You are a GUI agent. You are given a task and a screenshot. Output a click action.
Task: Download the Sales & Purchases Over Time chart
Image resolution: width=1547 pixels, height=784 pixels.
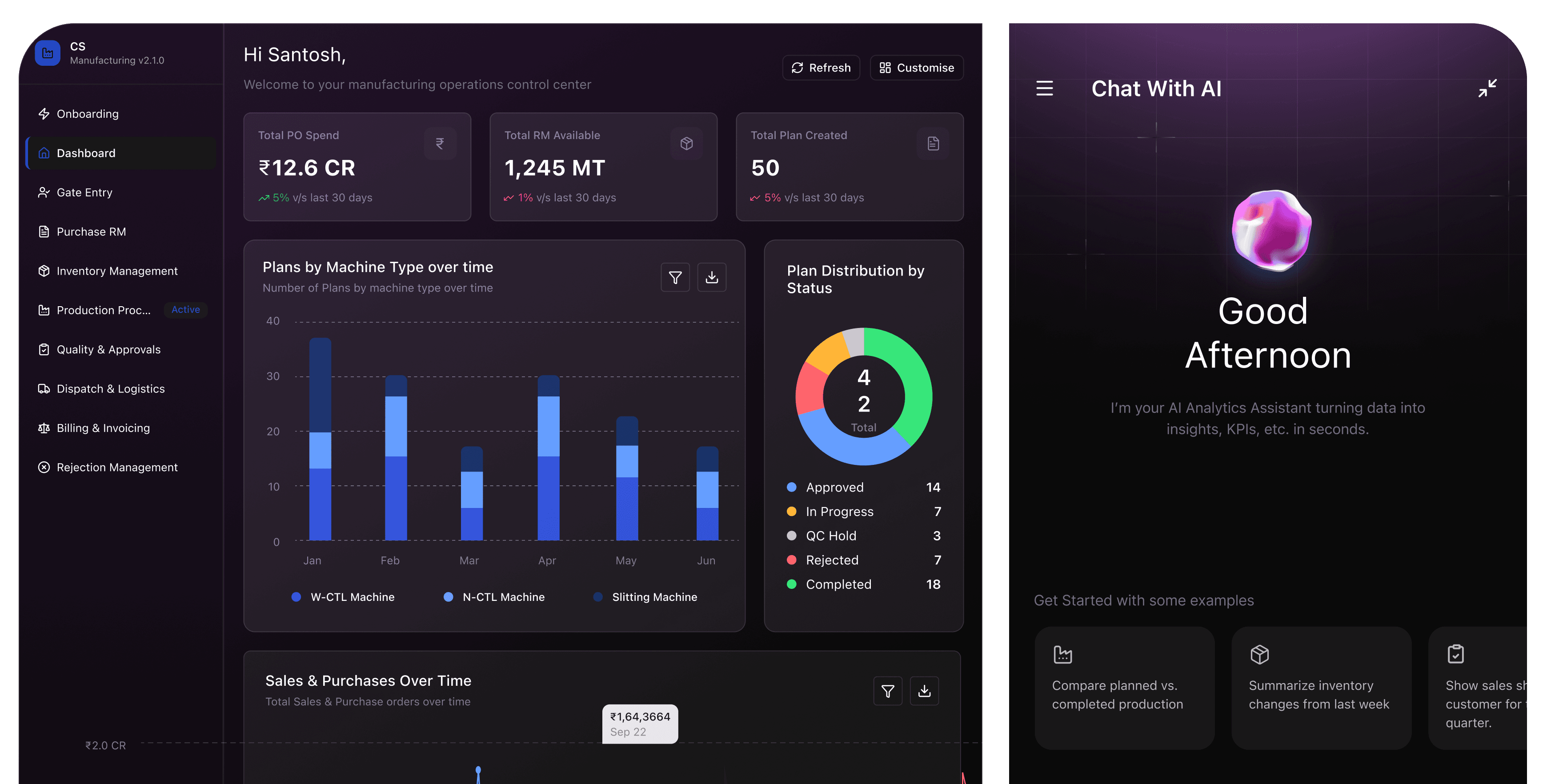[x=924, y=691]
